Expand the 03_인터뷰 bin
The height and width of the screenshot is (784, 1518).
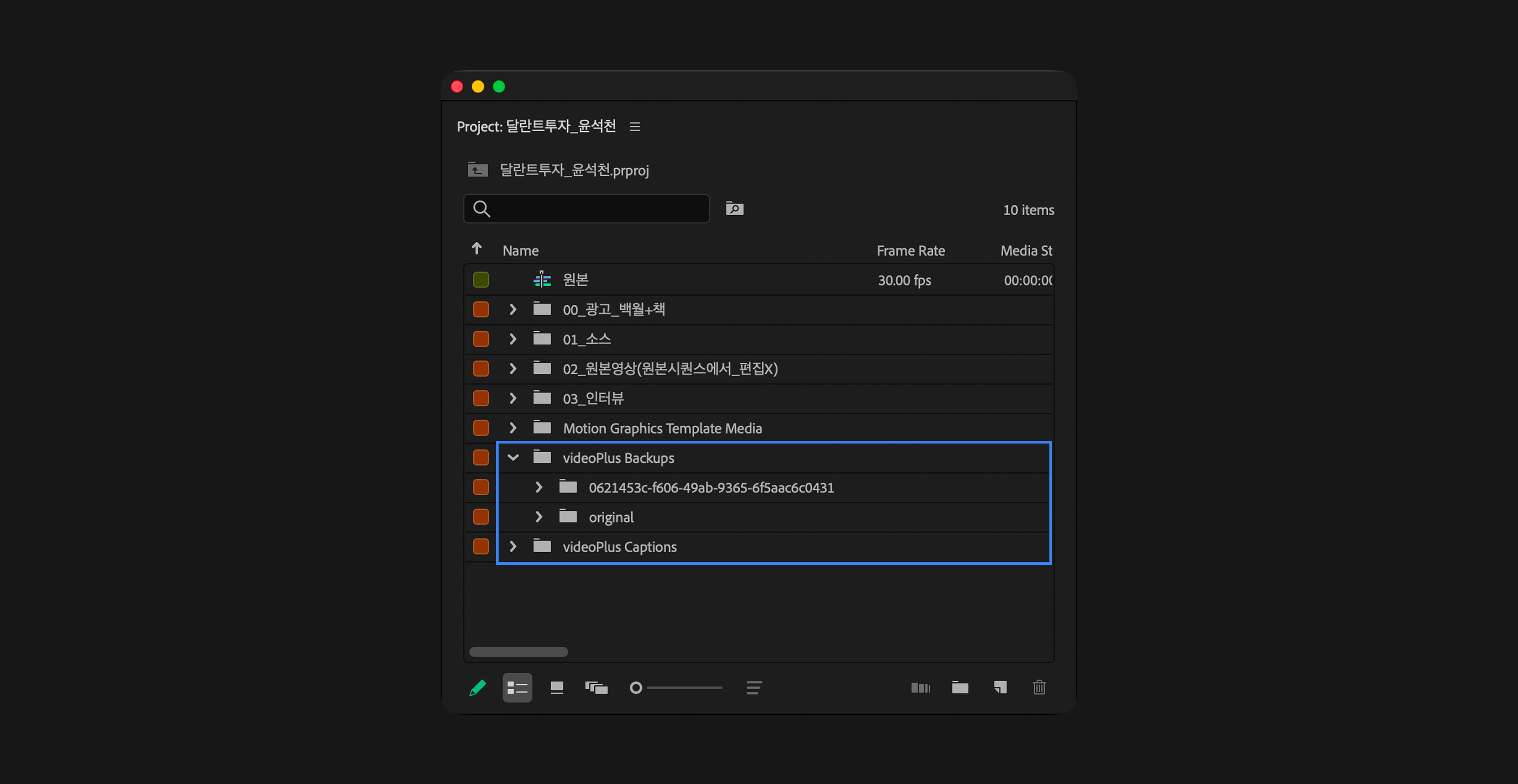513,398
